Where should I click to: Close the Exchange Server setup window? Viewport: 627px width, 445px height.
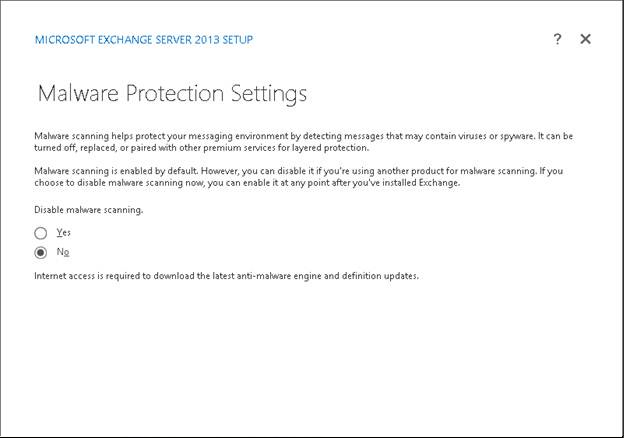click(x=586, y=39)
